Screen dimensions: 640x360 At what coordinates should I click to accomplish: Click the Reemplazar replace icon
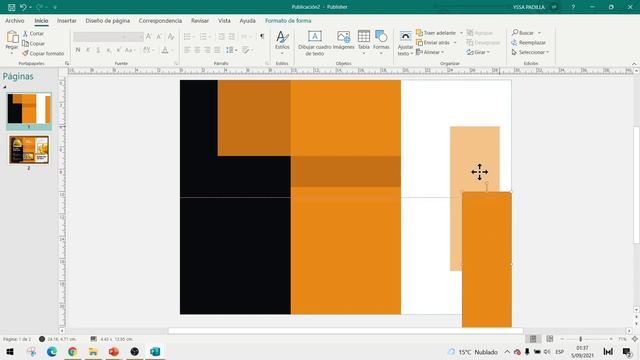click(514, 42)
